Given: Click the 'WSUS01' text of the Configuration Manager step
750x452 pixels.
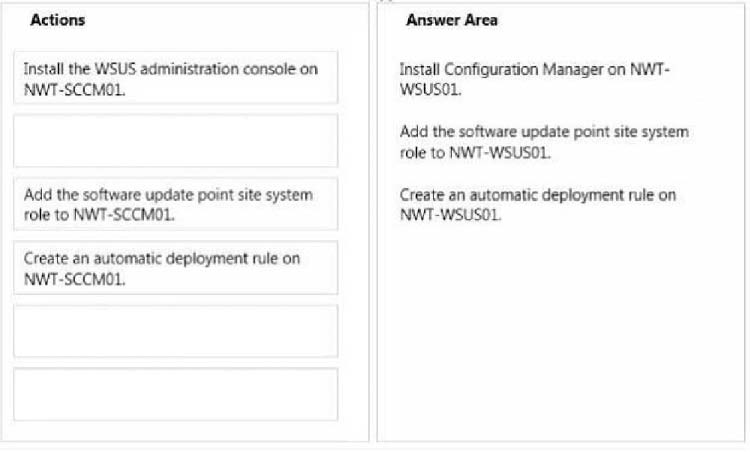Looking at the screenshot, I should click(x=430, y=89).
